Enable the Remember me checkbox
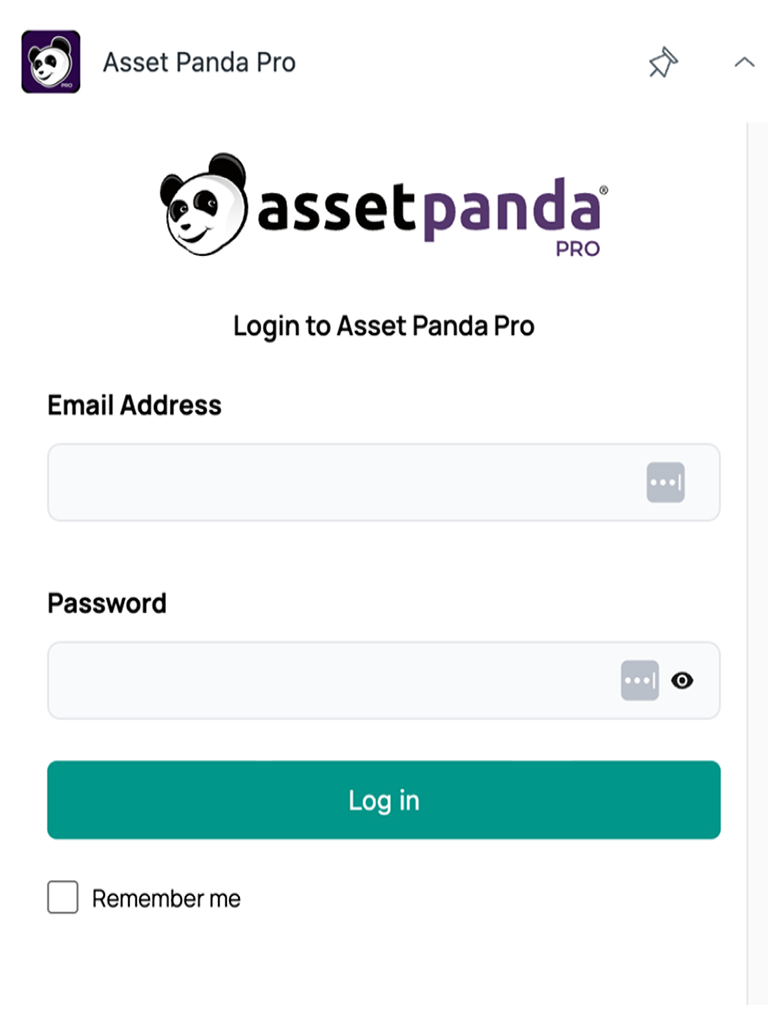This screenshot has width=768, height=1024. (63, 898)
